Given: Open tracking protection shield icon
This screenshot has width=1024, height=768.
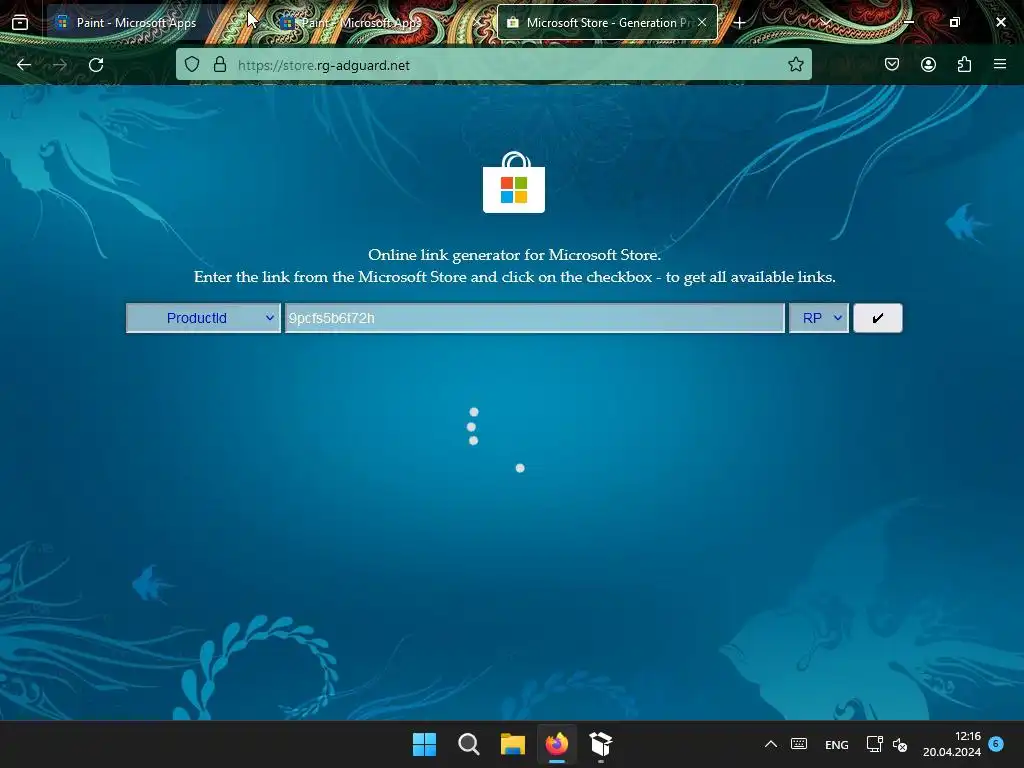Looking at the screenshot, I should 191,65.
